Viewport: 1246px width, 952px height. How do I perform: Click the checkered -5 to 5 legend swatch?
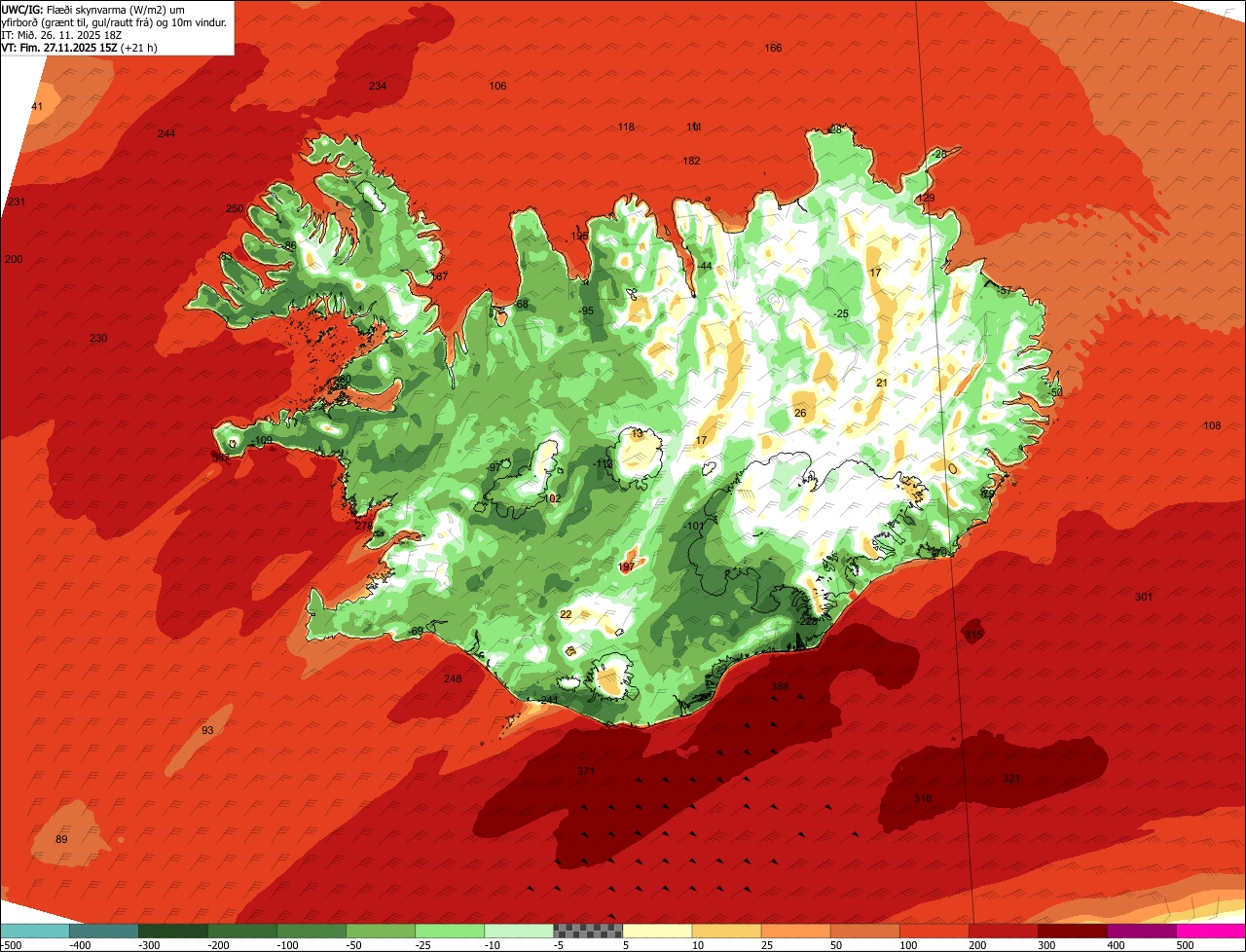pos(588,932)
